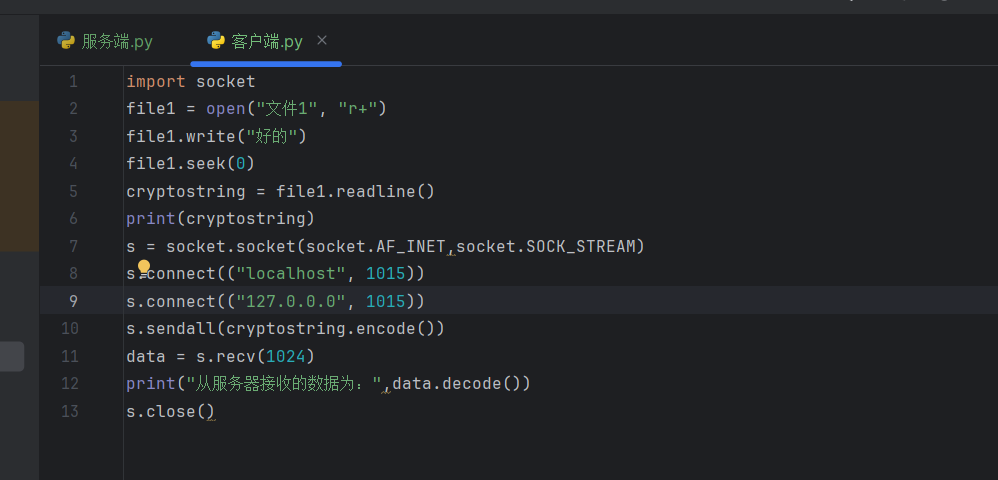
Task: Click the "r+" mode string on line 2
Action: [357, 109]
